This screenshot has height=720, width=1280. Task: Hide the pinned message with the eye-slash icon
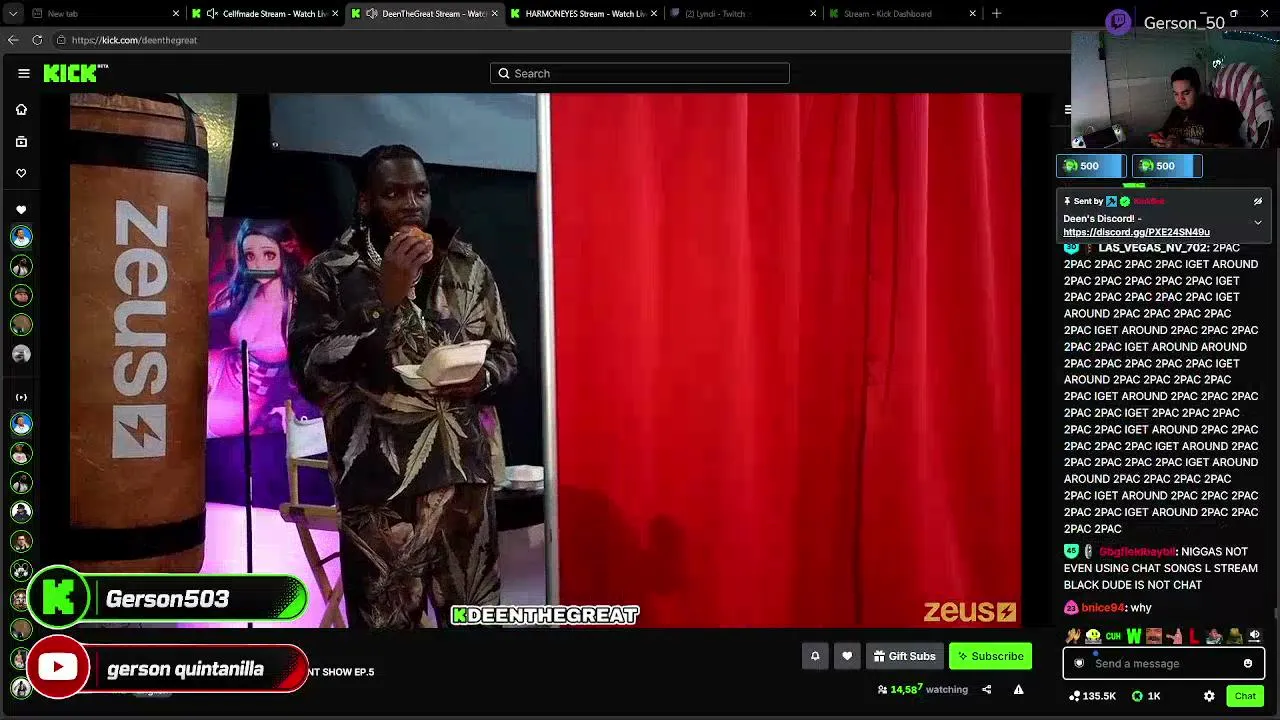point(1258,201)
